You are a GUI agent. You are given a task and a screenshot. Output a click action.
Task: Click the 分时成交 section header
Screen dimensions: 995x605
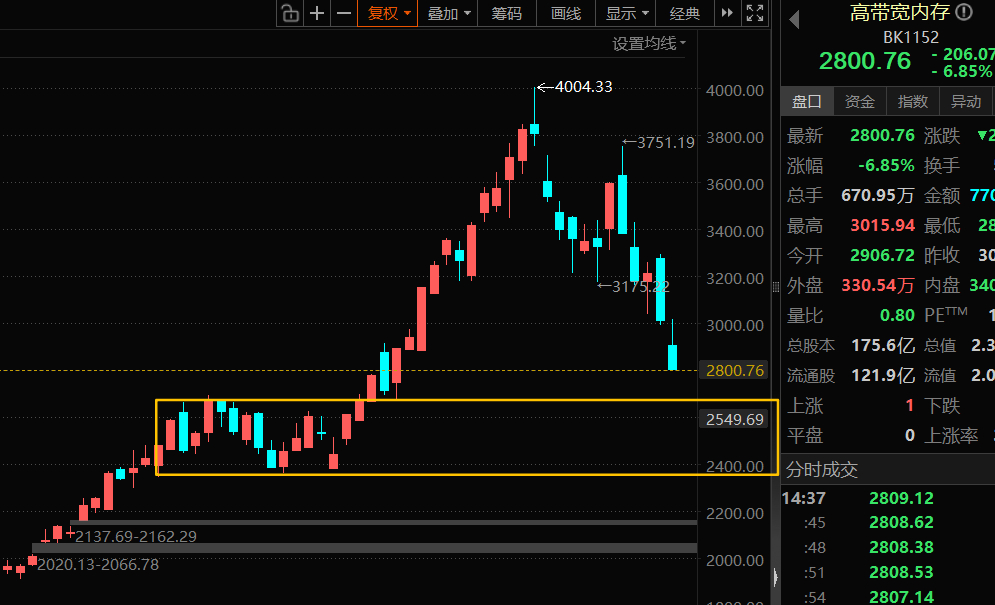(x=822, y=470)
